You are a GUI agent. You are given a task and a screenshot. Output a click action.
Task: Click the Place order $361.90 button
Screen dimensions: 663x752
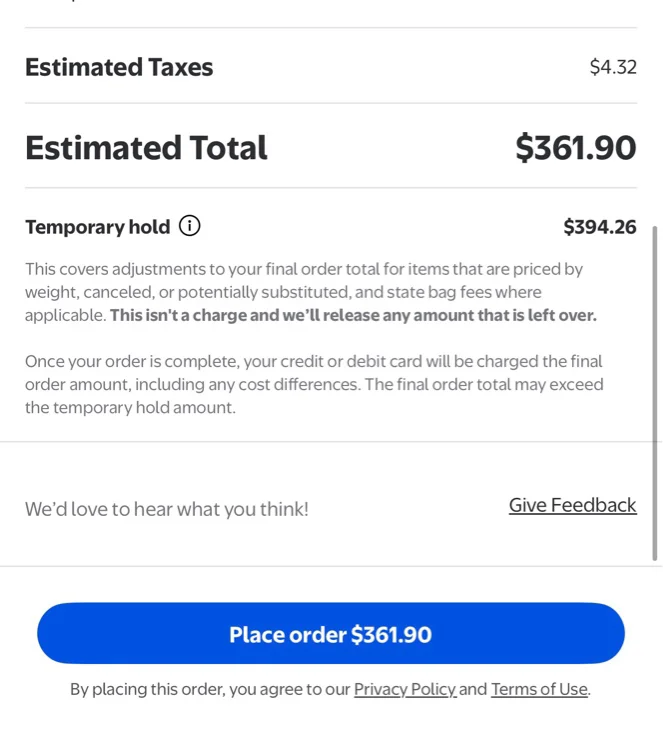(331, 633)
